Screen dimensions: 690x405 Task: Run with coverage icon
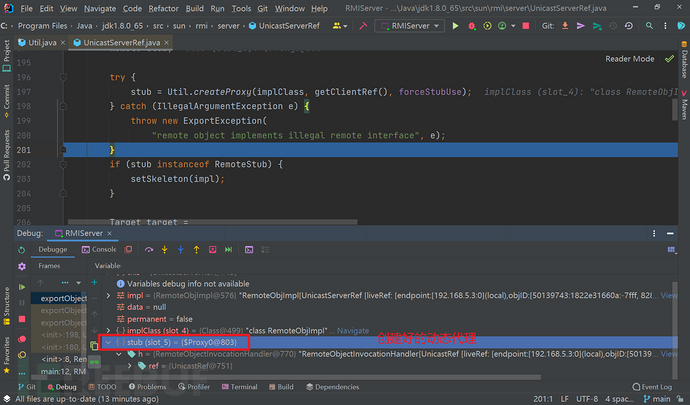tap(487, 26)
